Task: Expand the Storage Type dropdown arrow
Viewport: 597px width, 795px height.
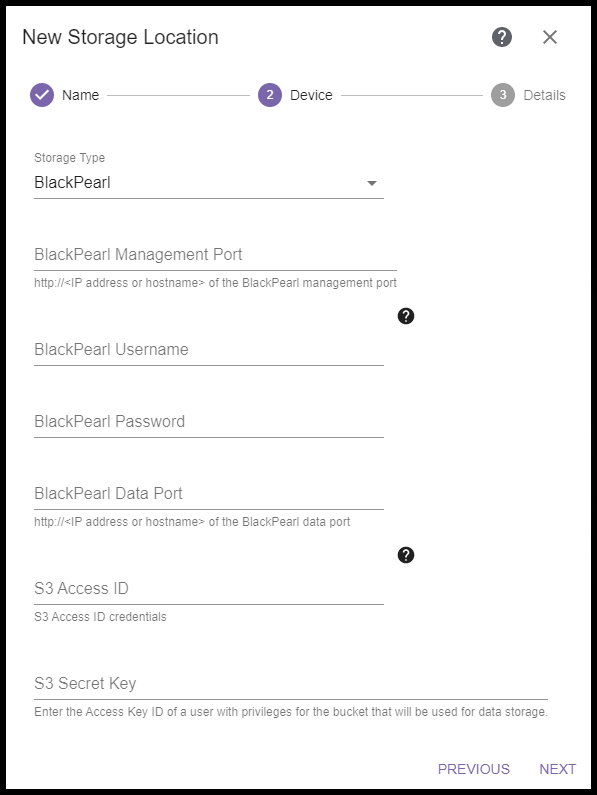Action: (372, 183)
